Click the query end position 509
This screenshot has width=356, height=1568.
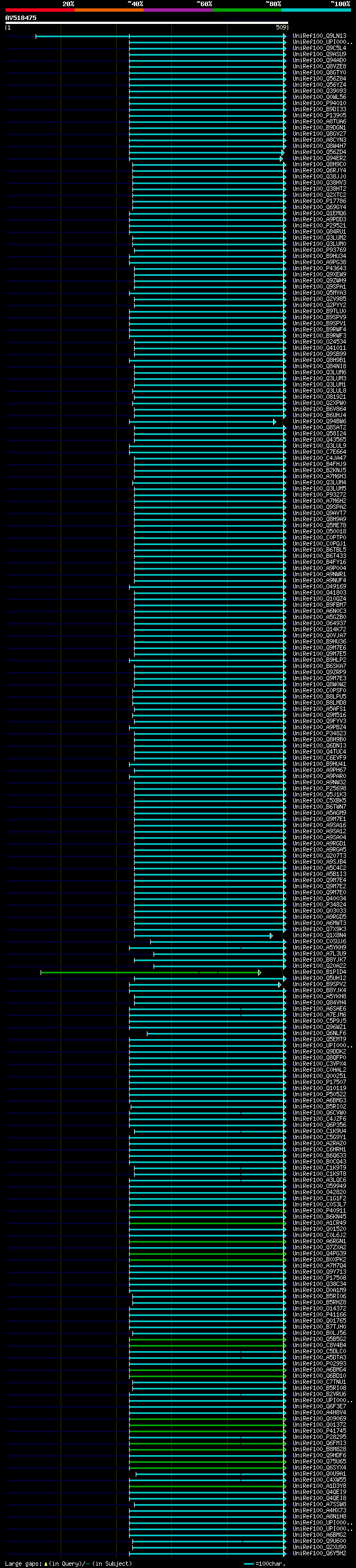(x=281, y=27)
